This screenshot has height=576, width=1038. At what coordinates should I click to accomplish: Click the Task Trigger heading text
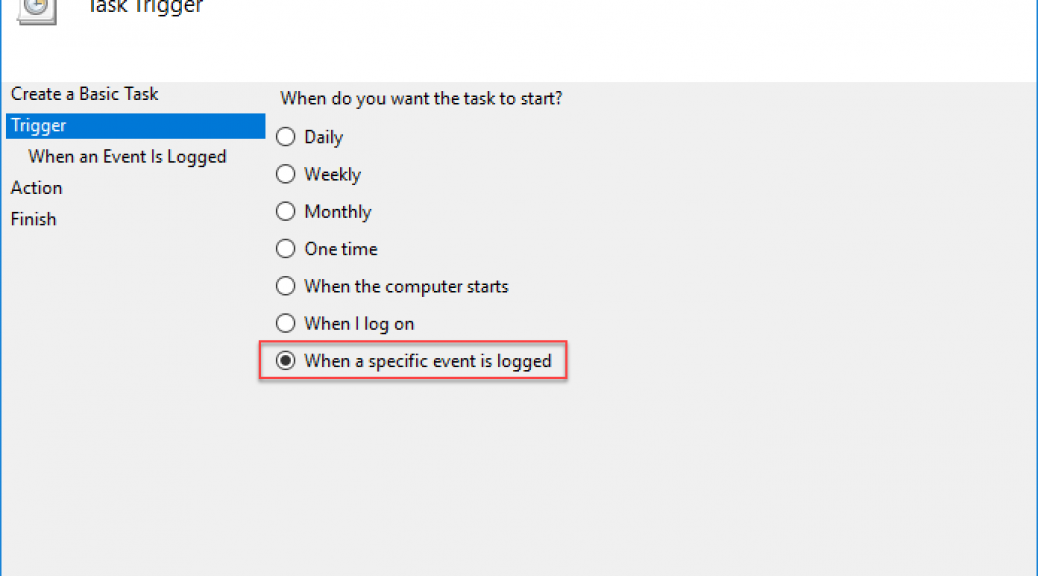(145, 7)
